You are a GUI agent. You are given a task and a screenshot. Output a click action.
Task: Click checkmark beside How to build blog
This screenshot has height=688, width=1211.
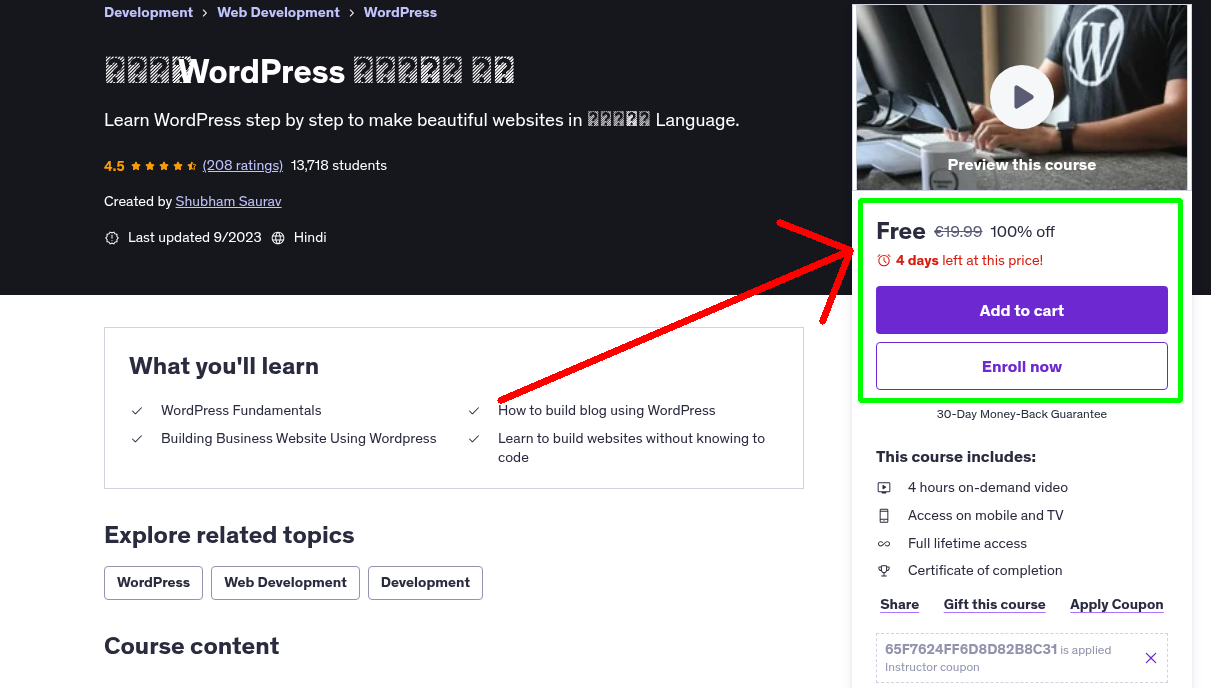[x=474, y=411]
